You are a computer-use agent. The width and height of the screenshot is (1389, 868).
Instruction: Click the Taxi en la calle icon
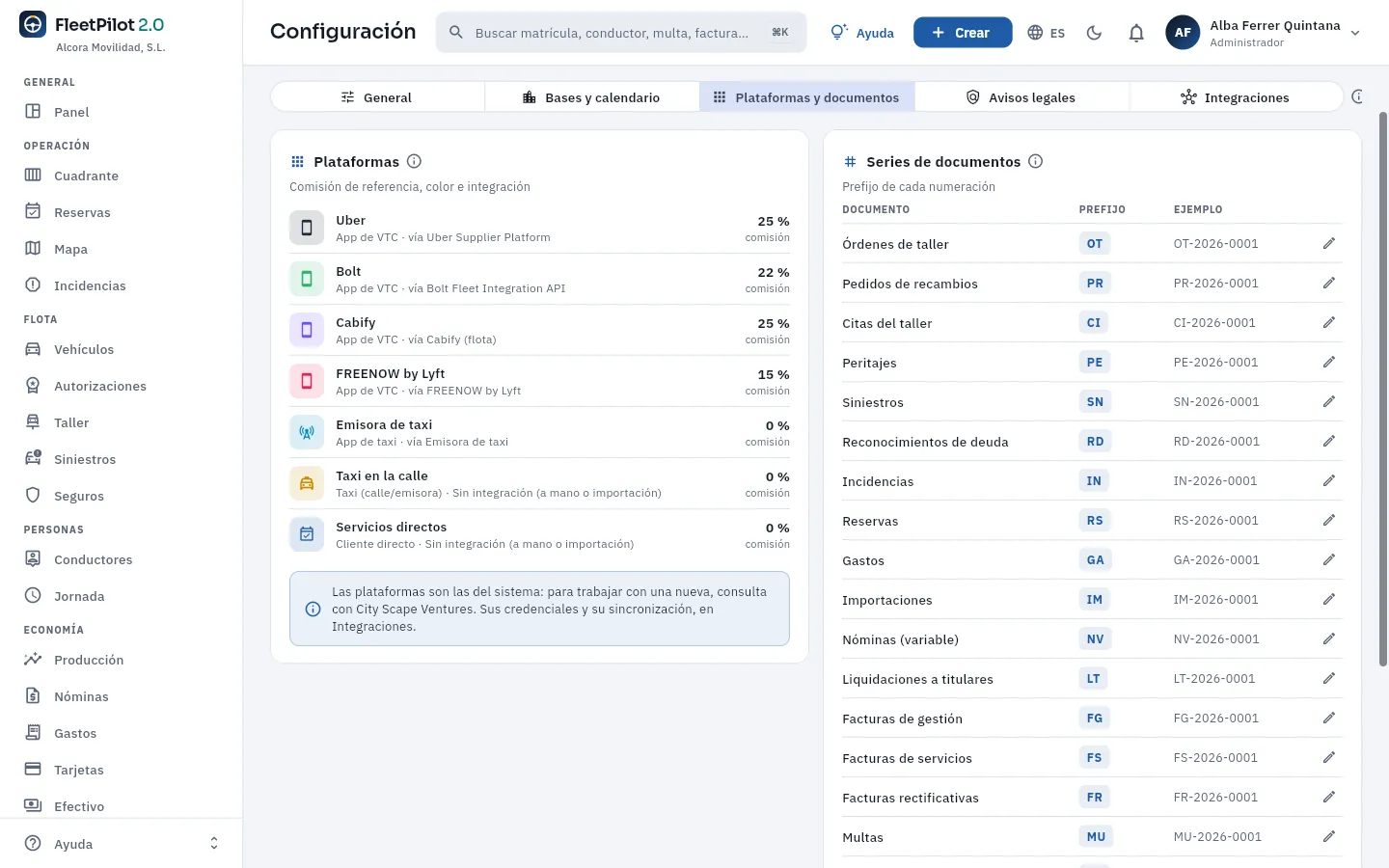(x=307, y=484)
